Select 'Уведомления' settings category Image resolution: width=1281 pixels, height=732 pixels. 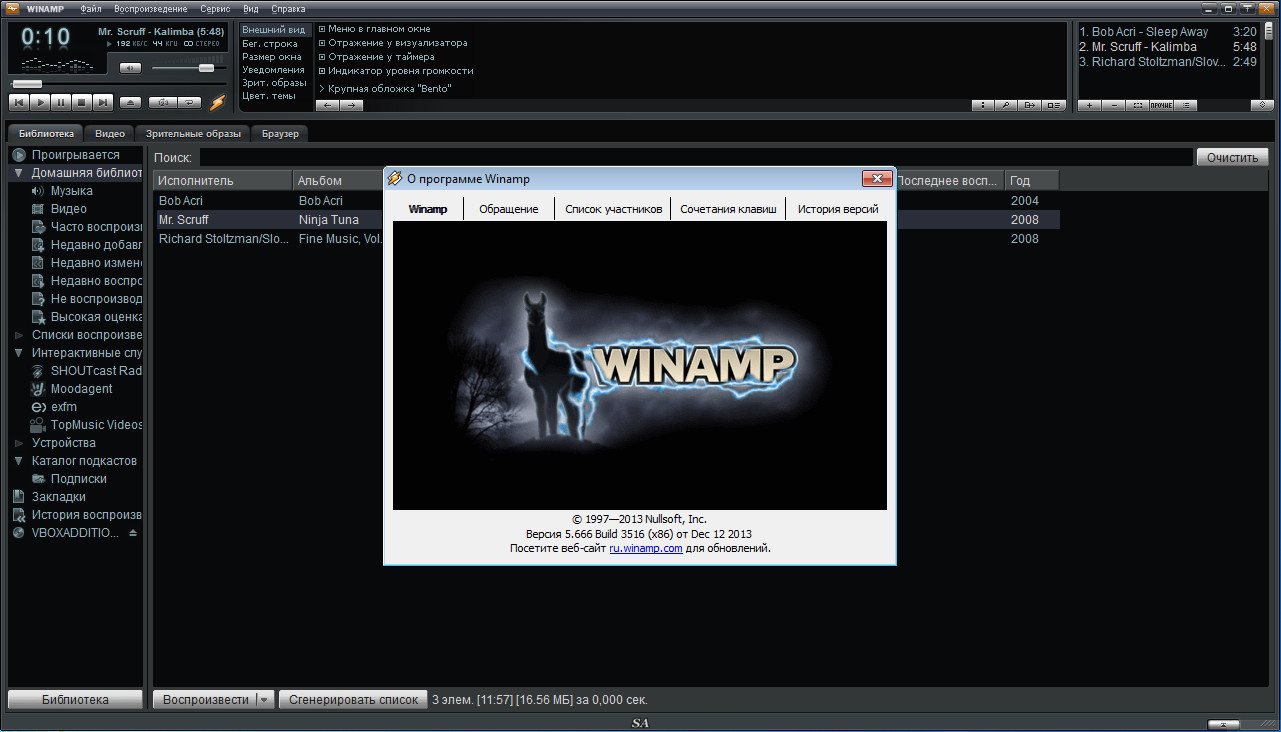click(x=274, y=70)
